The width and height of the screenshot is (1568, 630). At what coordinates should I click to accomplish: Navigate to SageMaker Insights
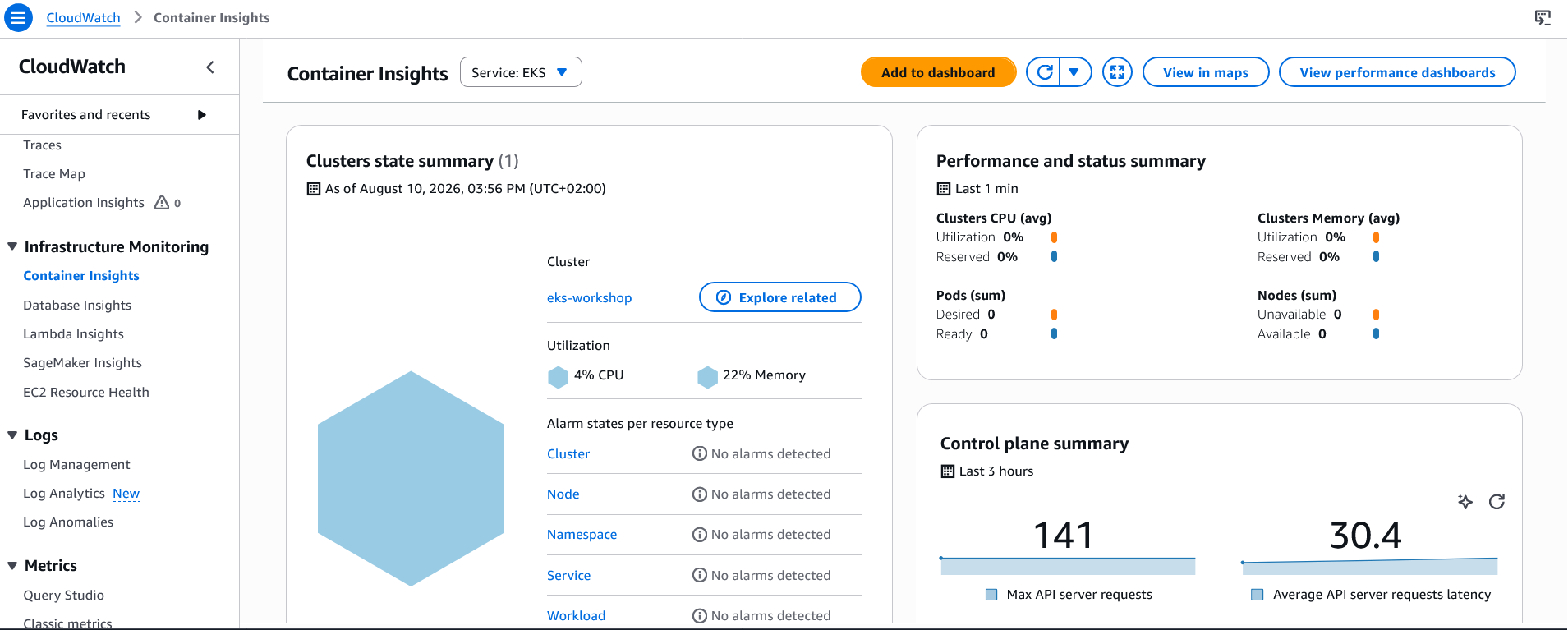(x=83, y=363)
